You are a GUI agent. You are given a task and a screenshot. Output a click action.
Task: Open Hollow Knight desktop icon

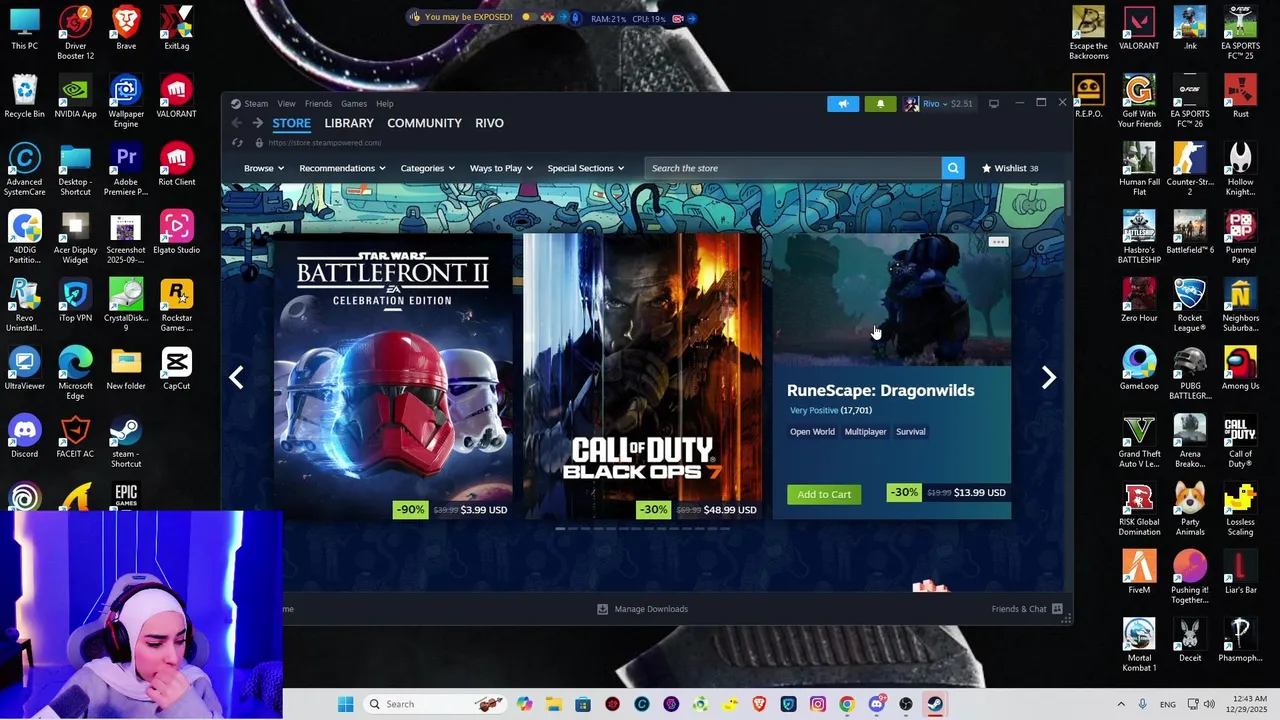click(x=1240, y=169)
